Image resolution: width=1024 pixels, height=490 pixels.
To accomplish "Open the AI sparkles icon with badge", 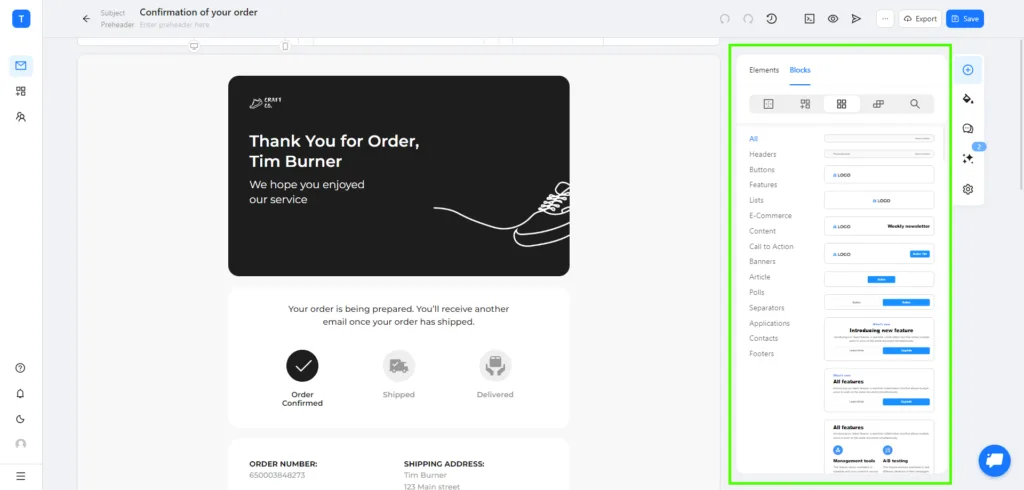I will [968, 159].
